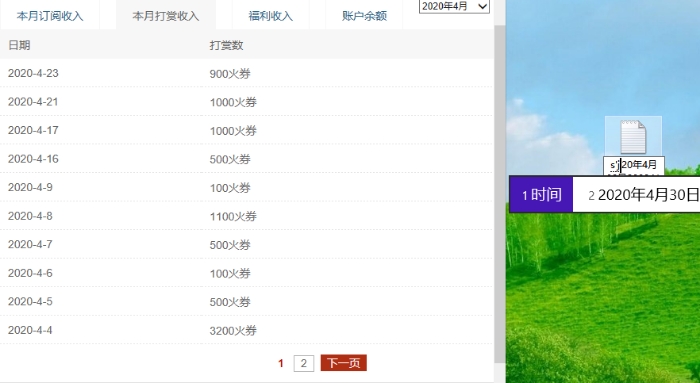Viewport: 700px width, 383px height.
Task: Open the 2020年4月 month dropdown
Action: (x=454, y=6)
